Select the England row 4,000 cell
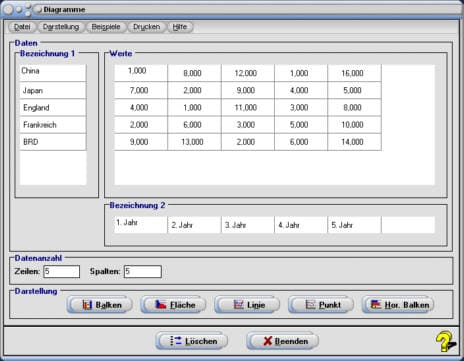464x361 pixels. click(x=141, y=108)
